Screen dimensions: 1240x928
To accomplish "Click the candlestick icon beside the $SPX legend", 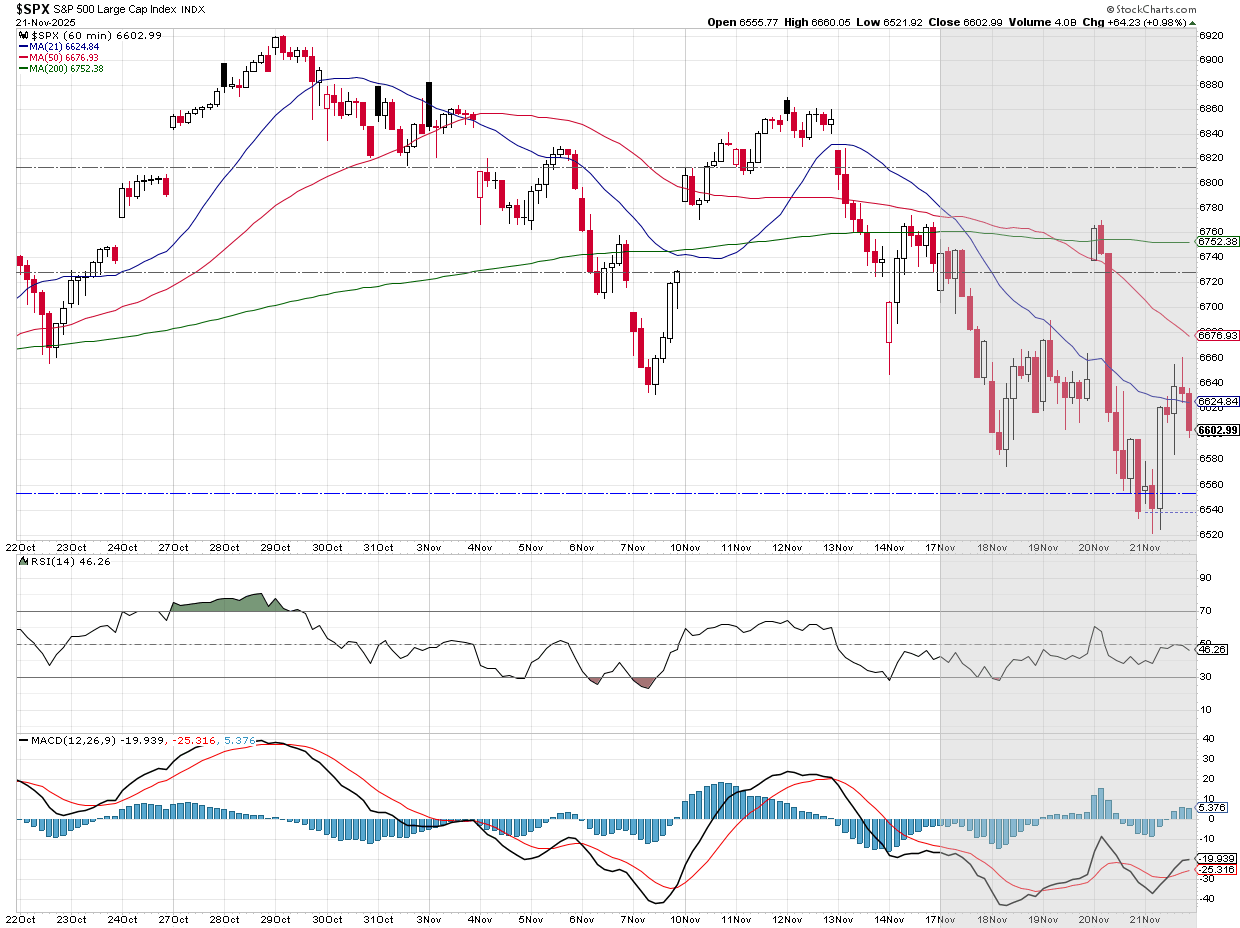I will 21,35.
